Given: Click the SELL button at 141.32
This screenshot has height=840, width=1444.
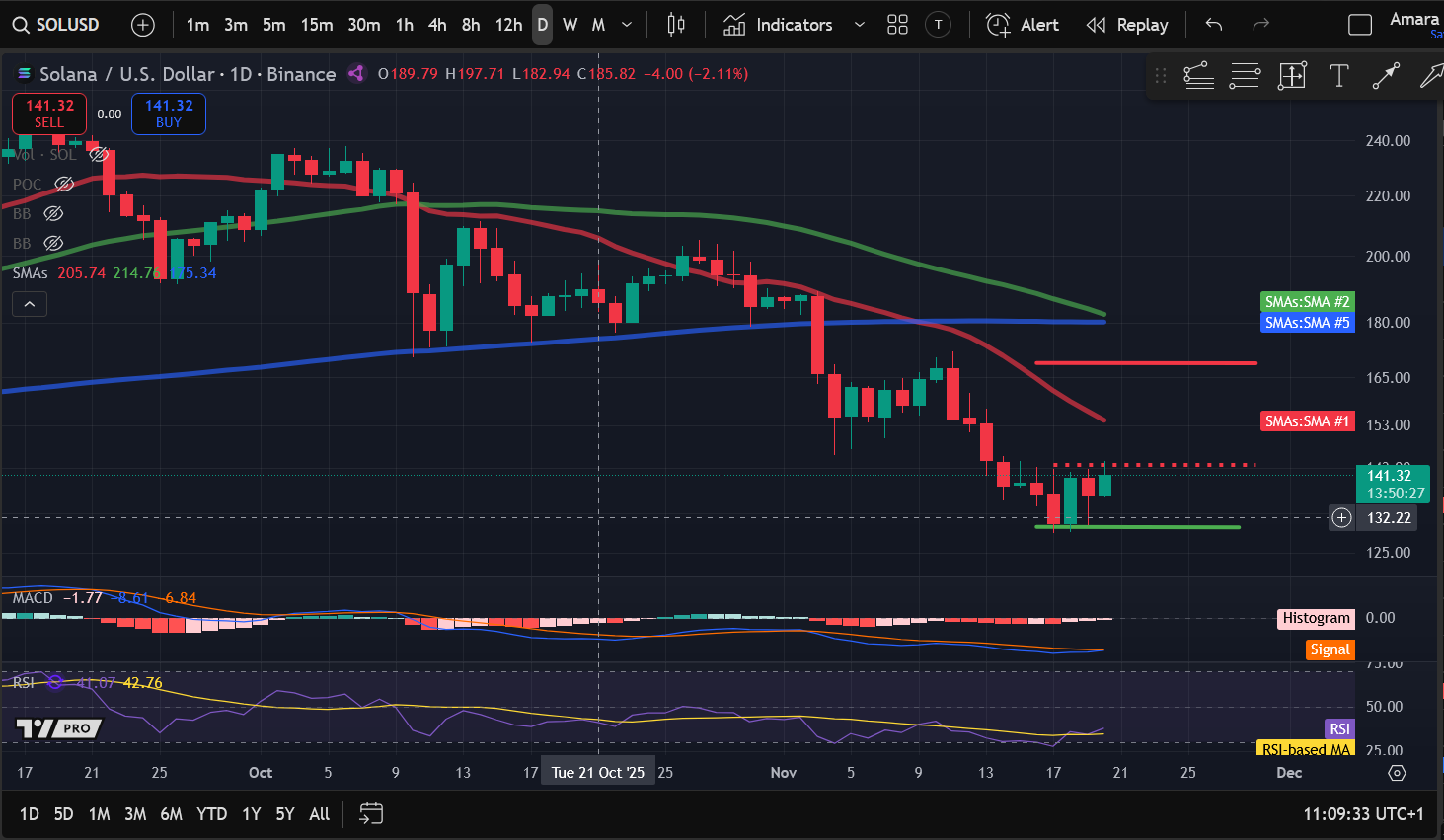Looking at the screenshot, I should (48, 114).
